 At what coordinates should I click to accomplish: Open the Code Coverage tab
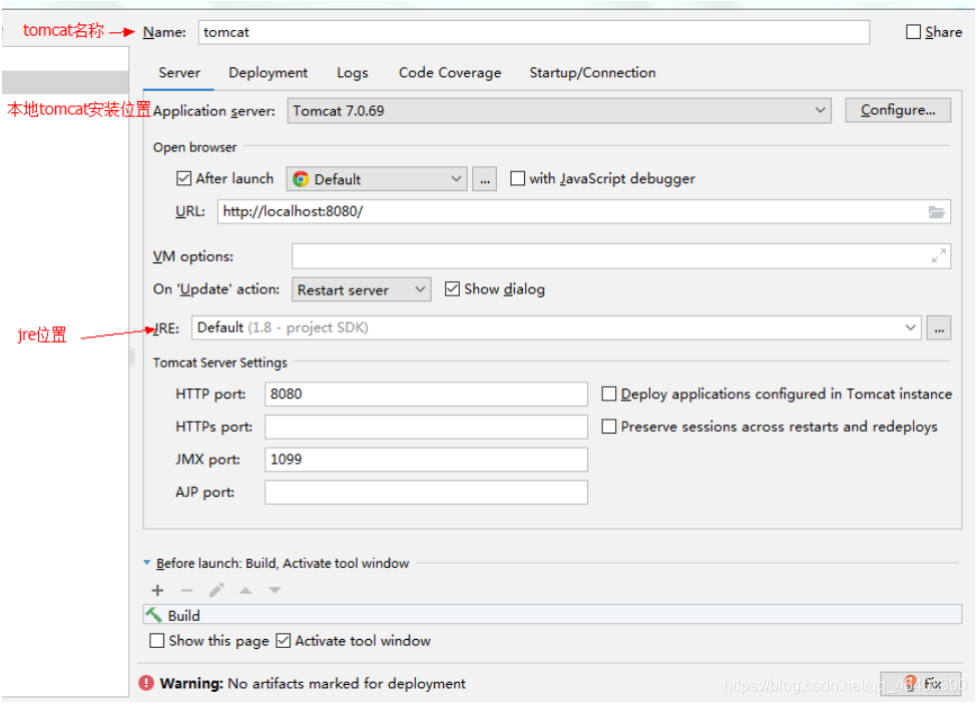click(x=450, y=73)
